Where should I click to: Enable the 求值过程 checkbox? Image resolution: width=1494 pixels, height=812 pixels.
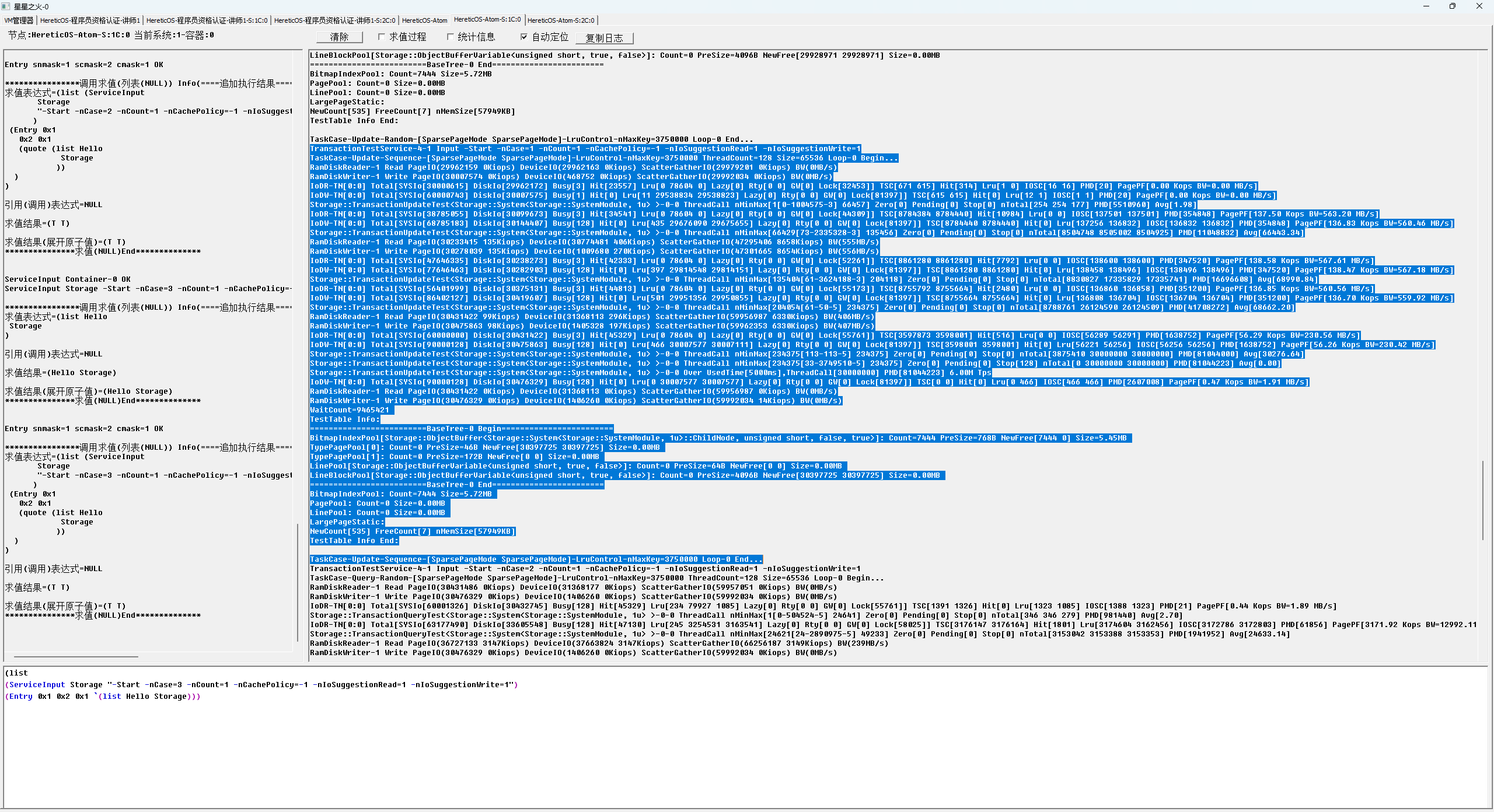[x=382, y=37]
